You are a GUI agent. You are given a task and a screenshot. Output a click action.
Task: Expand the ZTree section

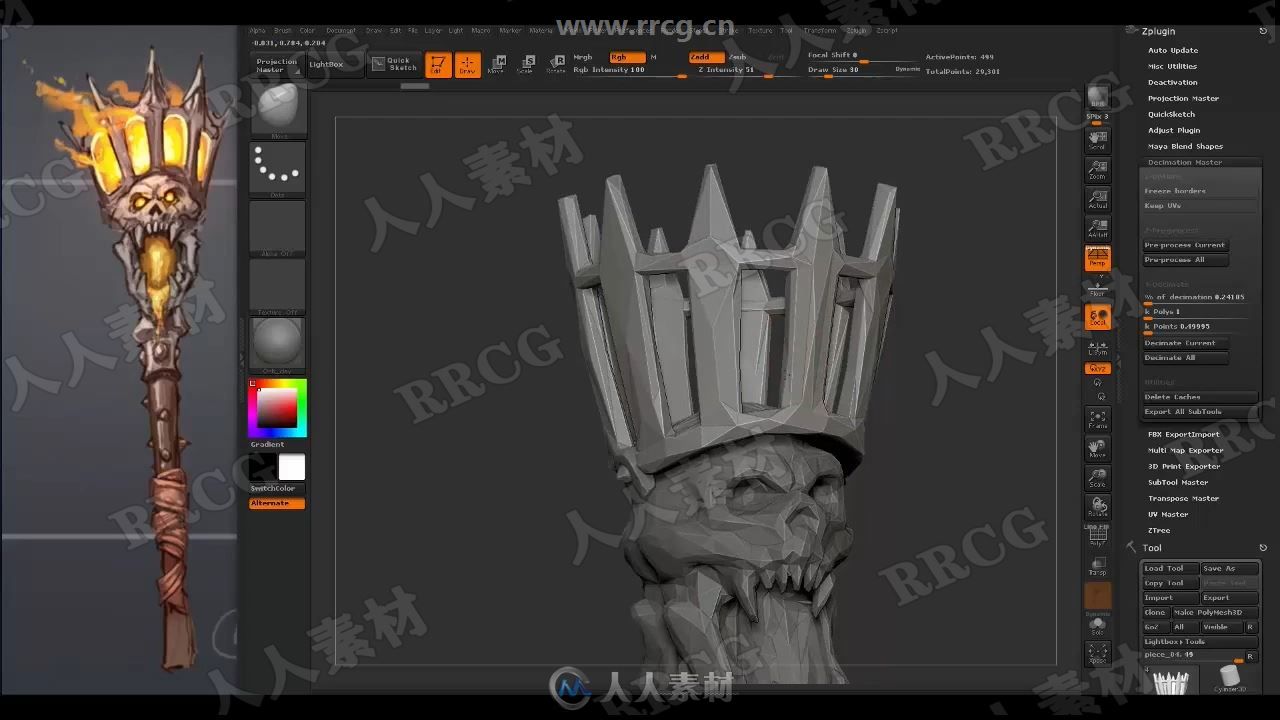click(1159, 530)
